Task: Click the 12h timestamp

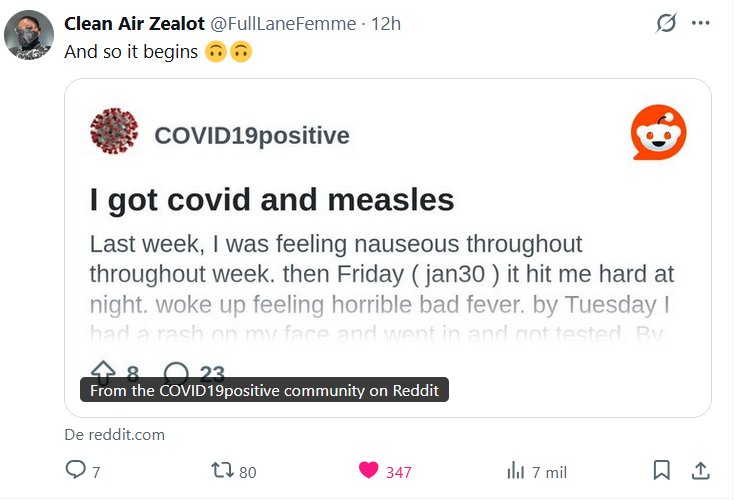Action: pyautogui.click(x=386, y=23)
